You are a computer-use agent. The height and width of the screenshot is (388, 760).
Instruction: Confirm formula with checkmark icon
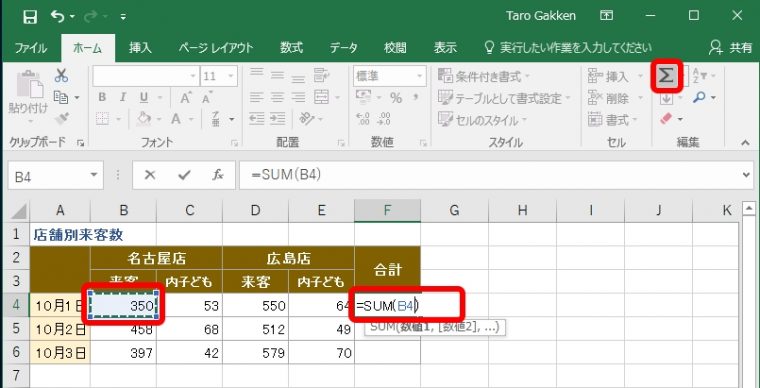184,175
